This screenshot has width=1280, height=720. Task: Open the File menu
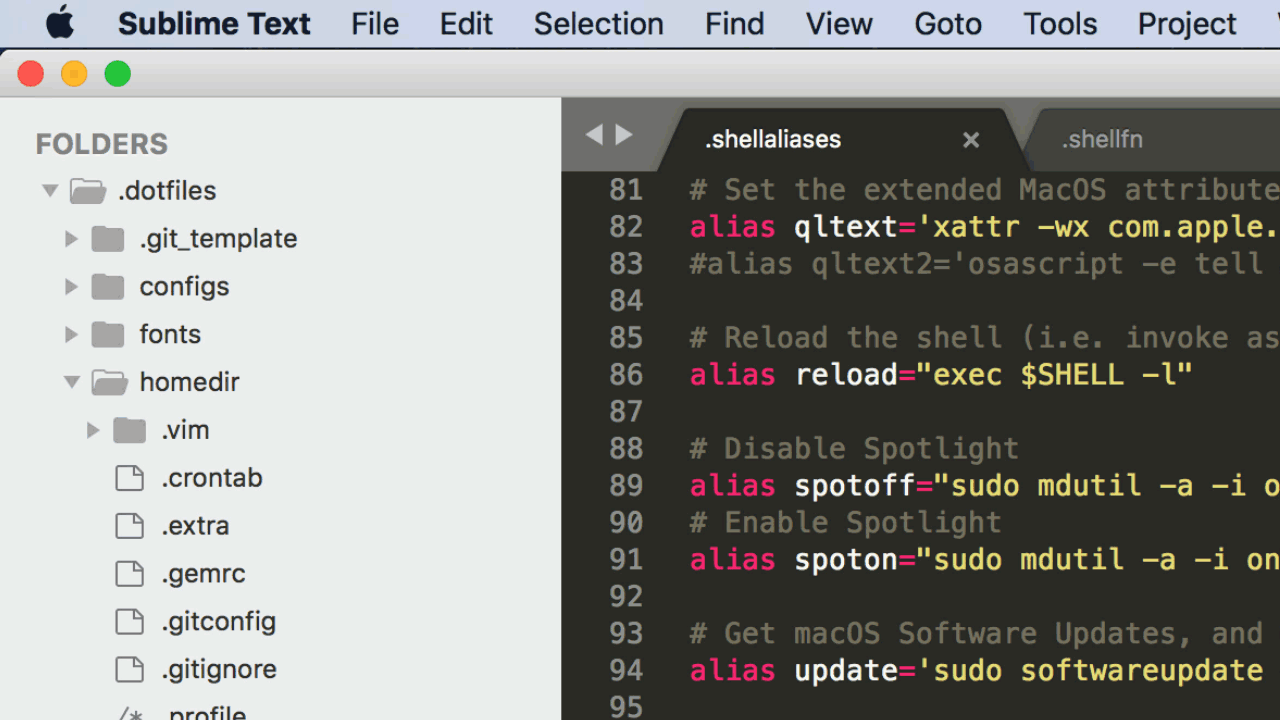[x=375, y=23]
